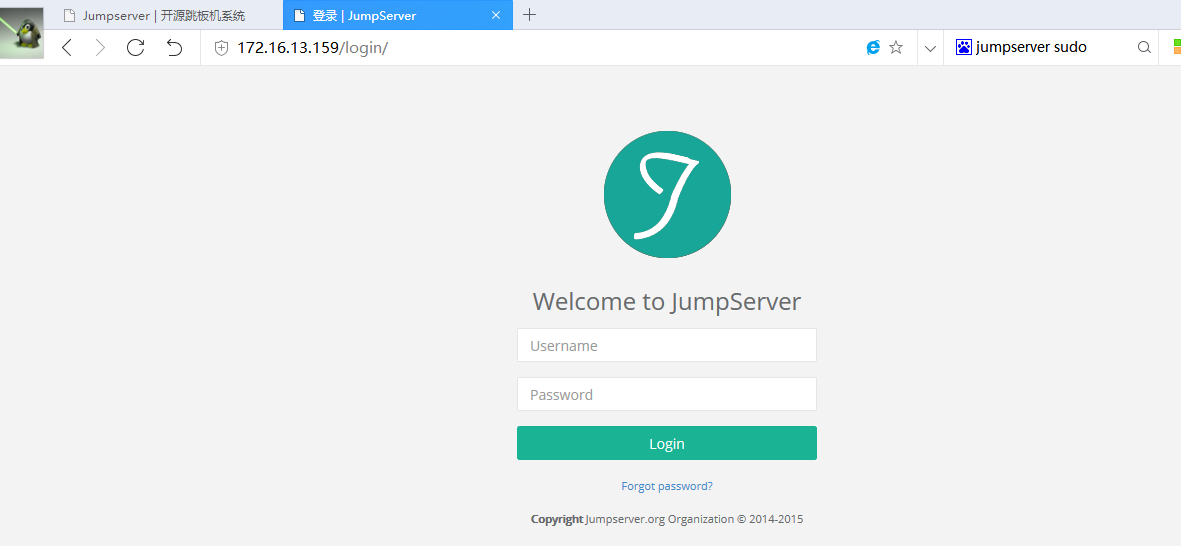Expand the address bar dropdown chevron

click(930, 48)
